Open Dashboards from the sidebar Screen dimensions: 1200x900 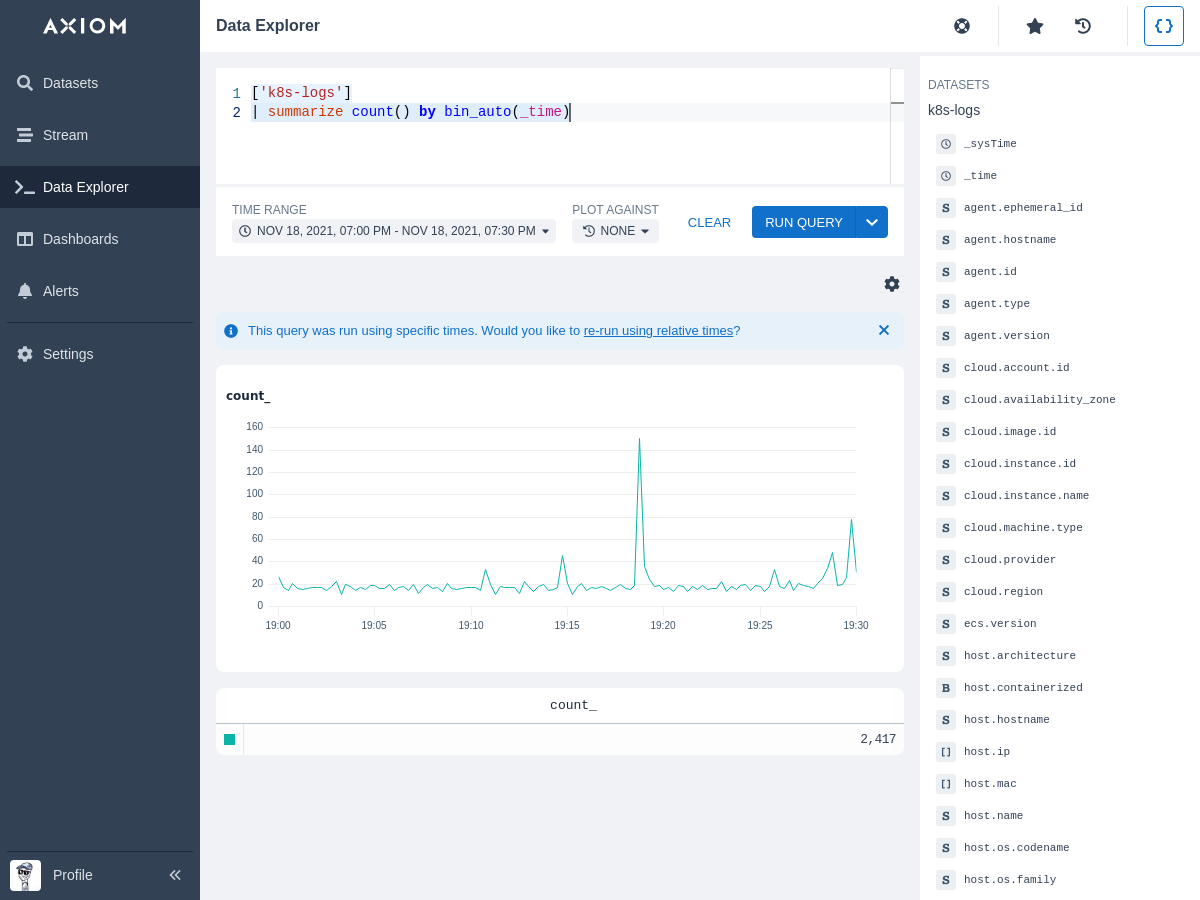point(80,239)
